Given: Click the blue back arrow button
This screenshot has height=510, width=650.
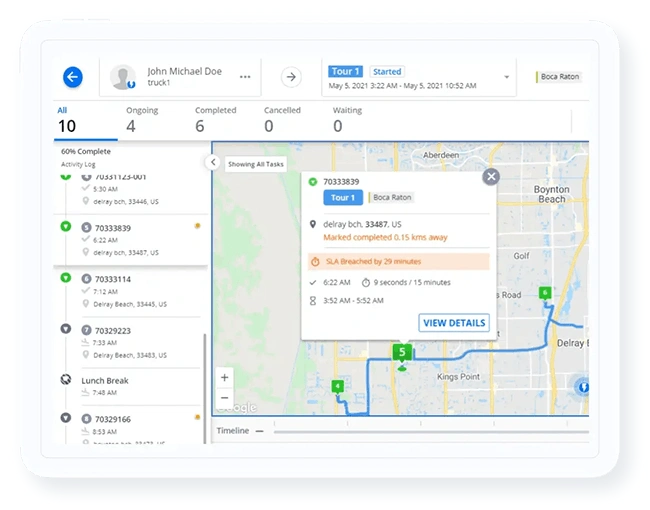Looking at the screenshot, I should pos(73,77).
